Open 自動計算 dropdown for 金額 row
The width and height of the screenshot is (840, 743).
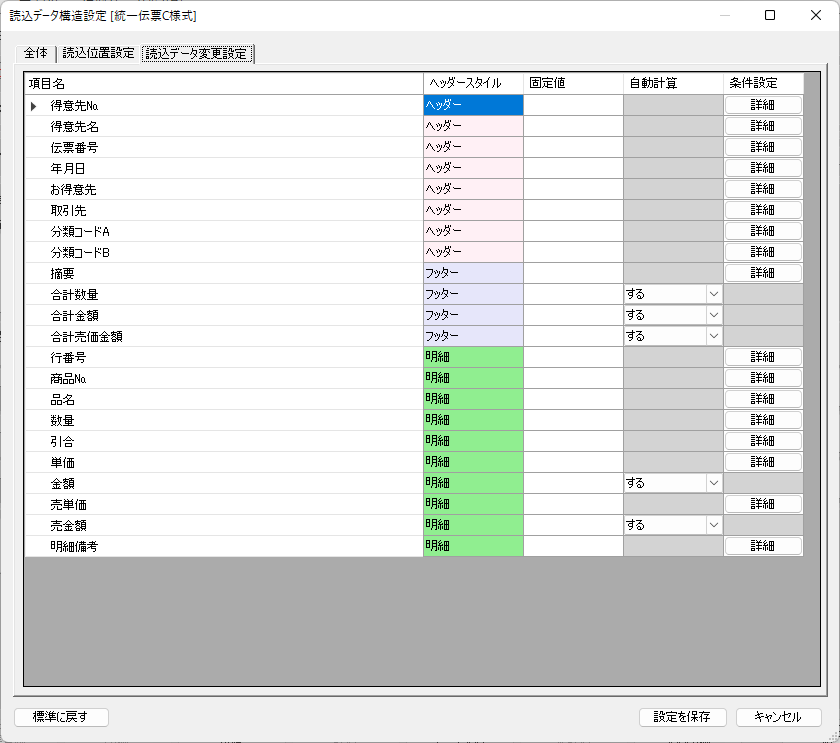point(714,483)
